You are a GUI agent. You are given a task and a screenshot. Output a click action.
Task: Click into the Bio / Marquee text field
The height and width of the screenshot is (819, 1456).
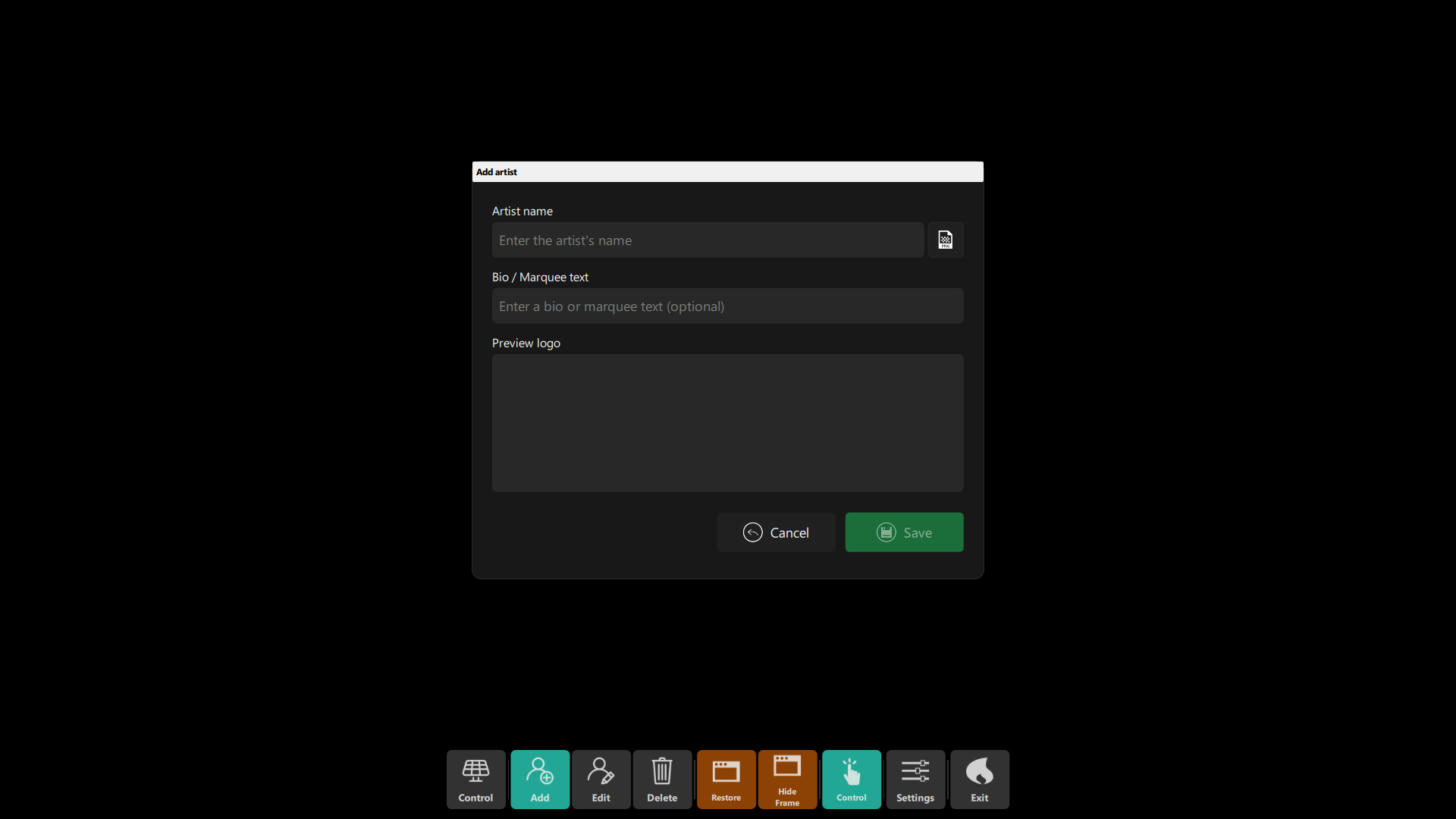click(x=727, y=306)
